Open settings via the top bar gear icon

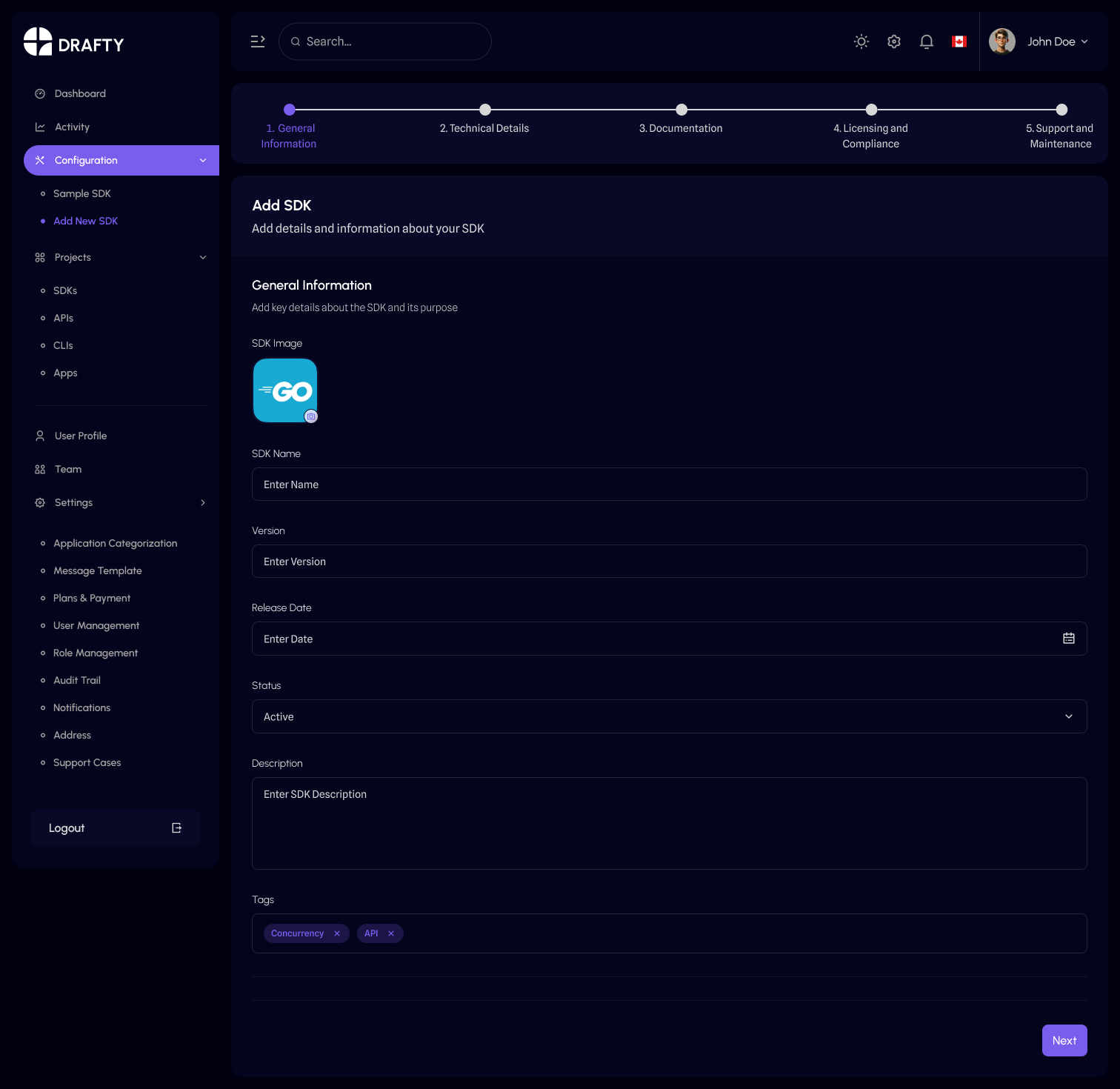point(893,41)
